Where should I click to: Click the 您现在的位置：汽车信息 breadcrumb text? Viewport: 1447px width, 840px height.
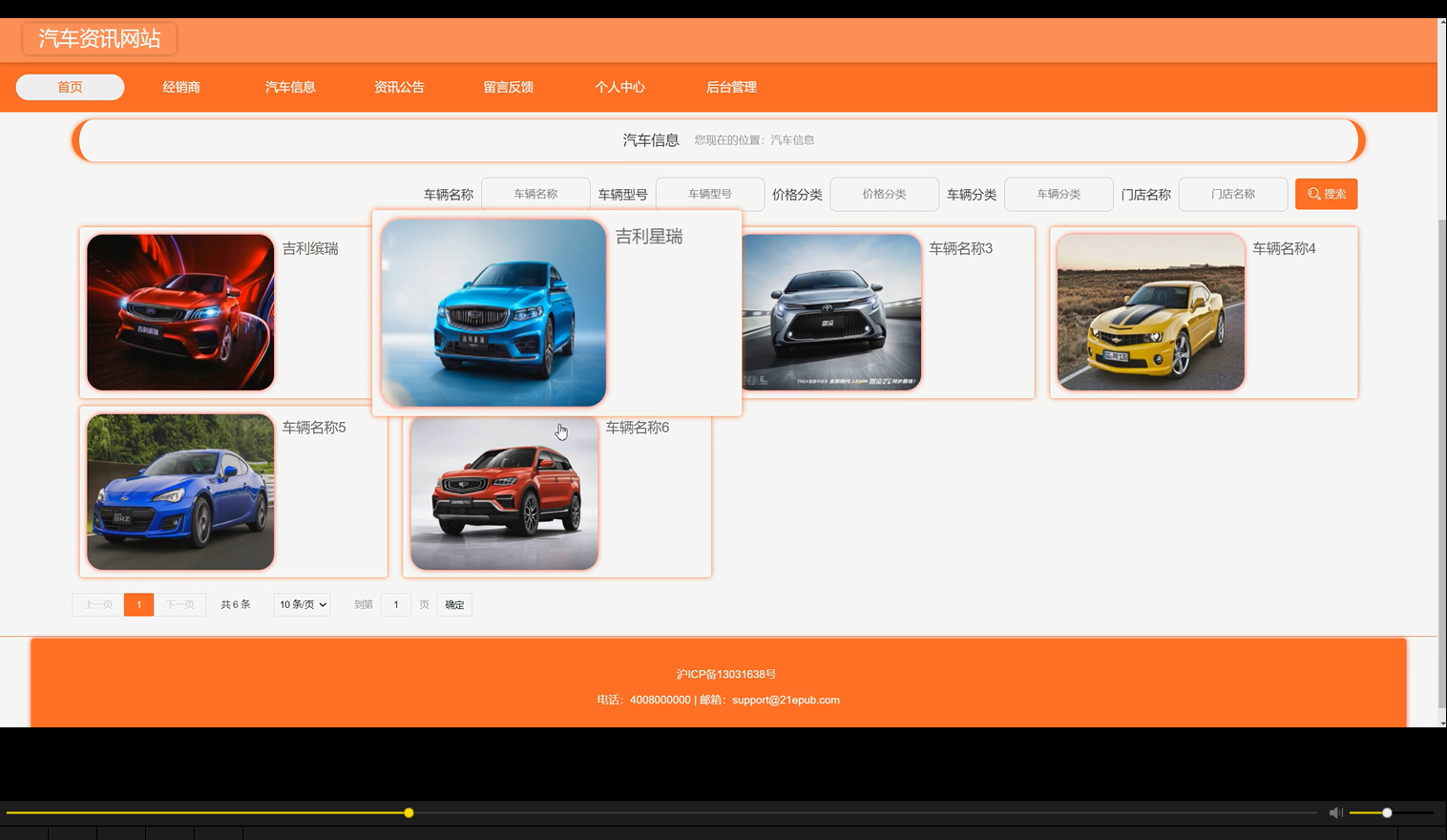pos(754,140)
